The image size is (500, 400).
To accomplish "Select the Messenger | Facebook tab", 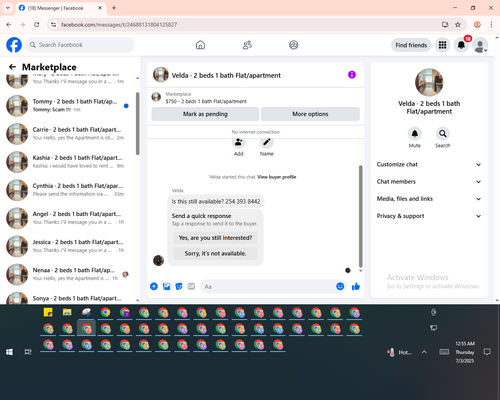I will click(60, 8).
